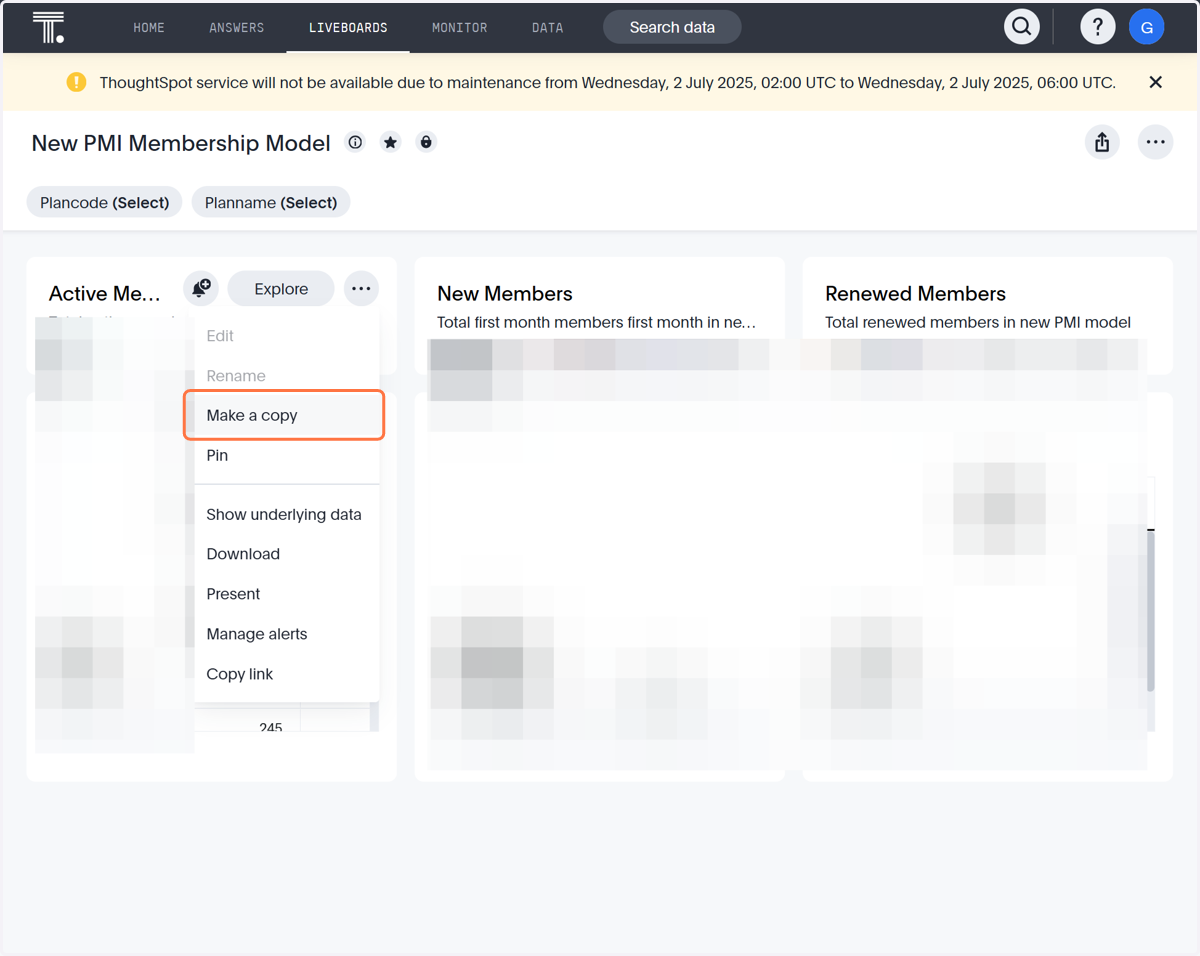This screenshot has width=1200, height=956.
Task: Open the search magnifier icon
Action: tap(1021, 27)
